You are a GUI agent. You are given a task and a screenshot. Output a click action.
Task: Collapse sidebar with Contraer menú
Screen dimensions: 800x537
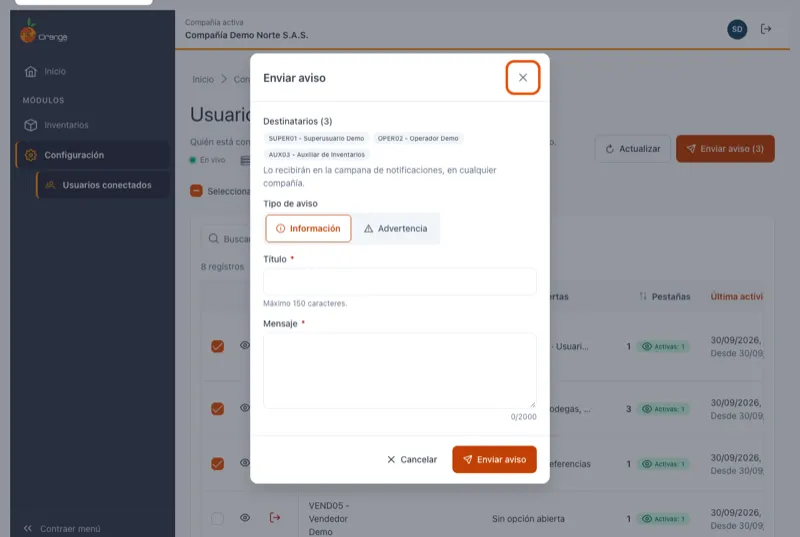pos(62,528)
